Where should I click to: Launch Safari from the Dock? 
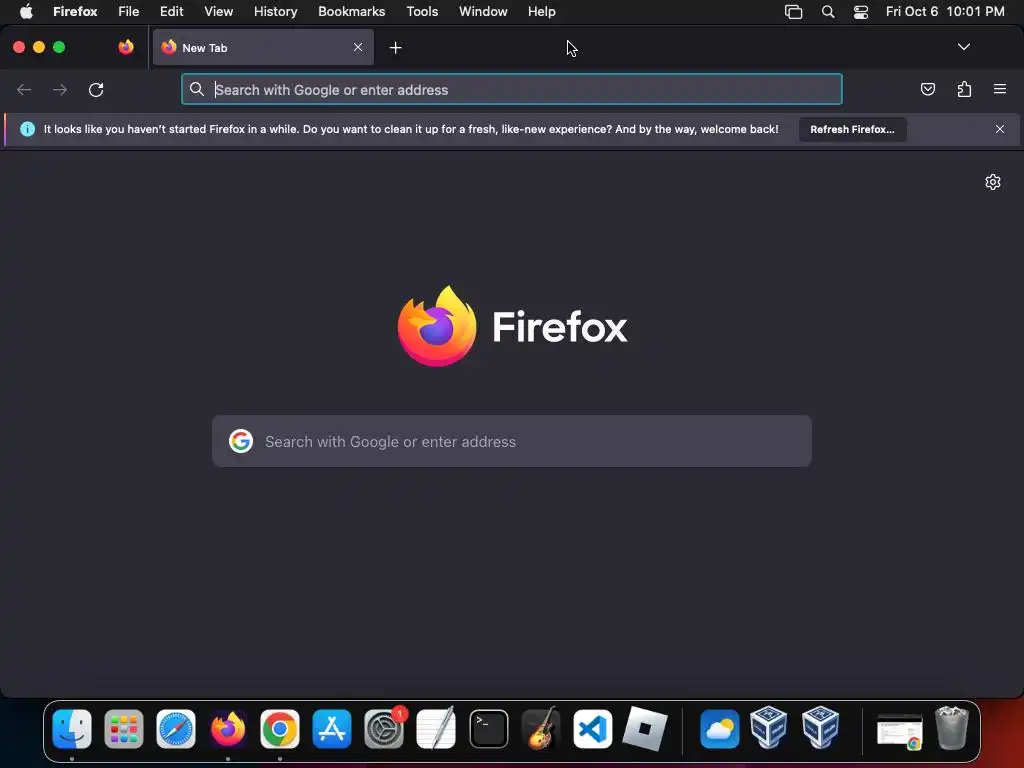176,728
